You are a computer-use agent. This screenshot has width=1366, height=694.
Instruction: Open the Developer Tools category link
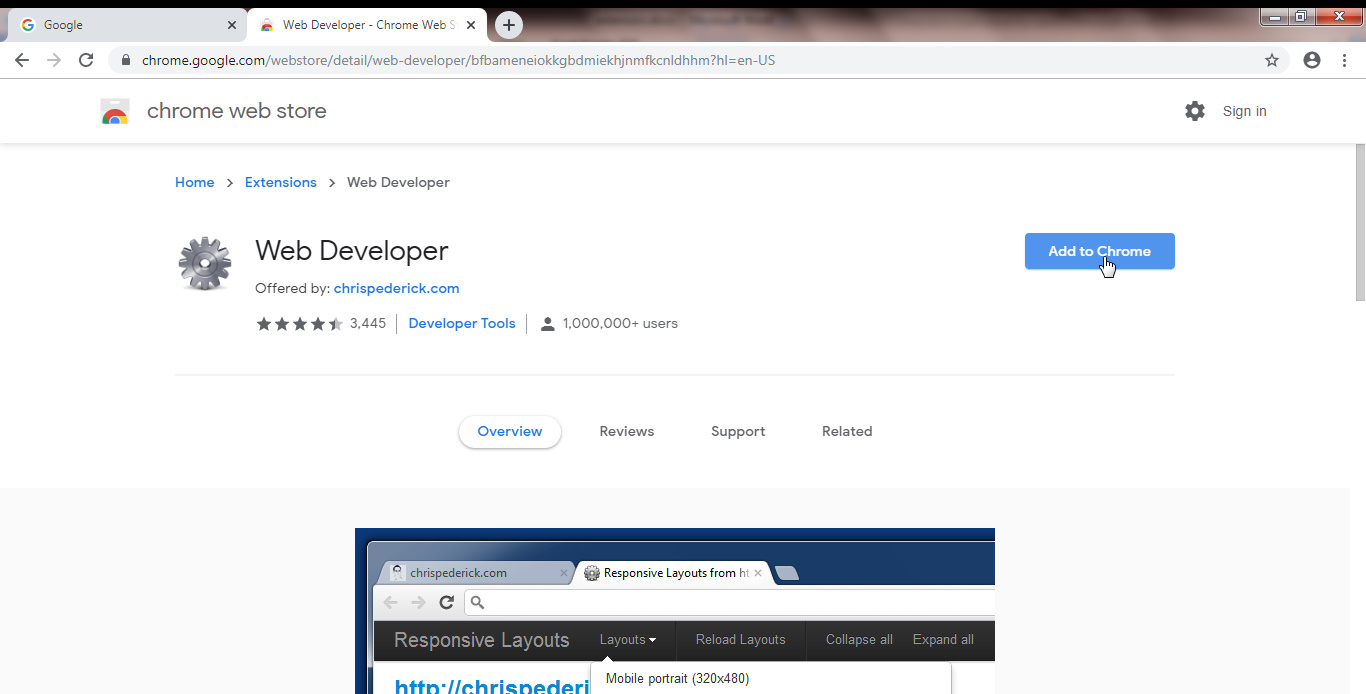[462, 323]
